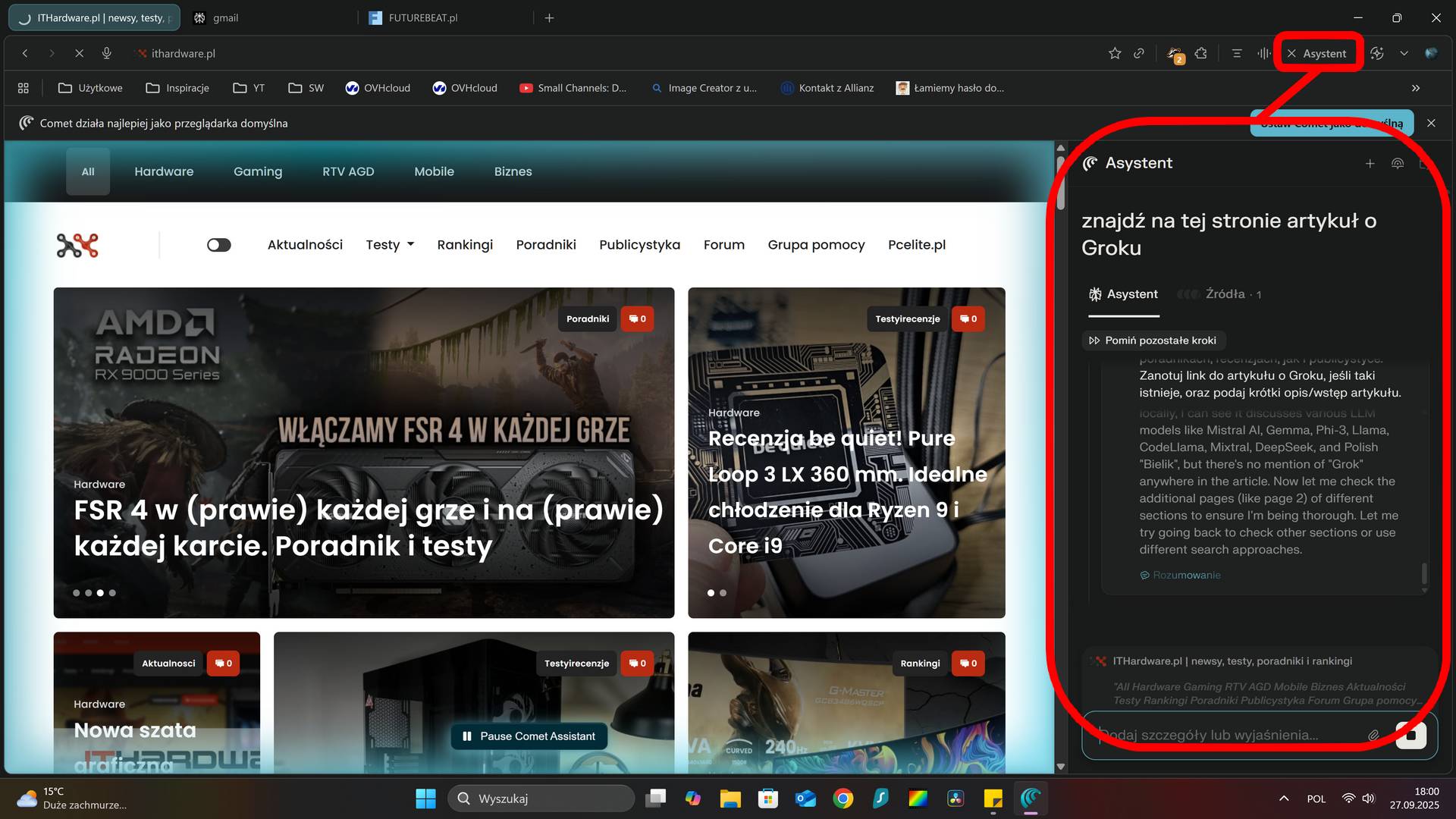Expand the Testy dropdown menu
Image resolution: width=1456 pixels, height=819 pixels.
[390, 245]
